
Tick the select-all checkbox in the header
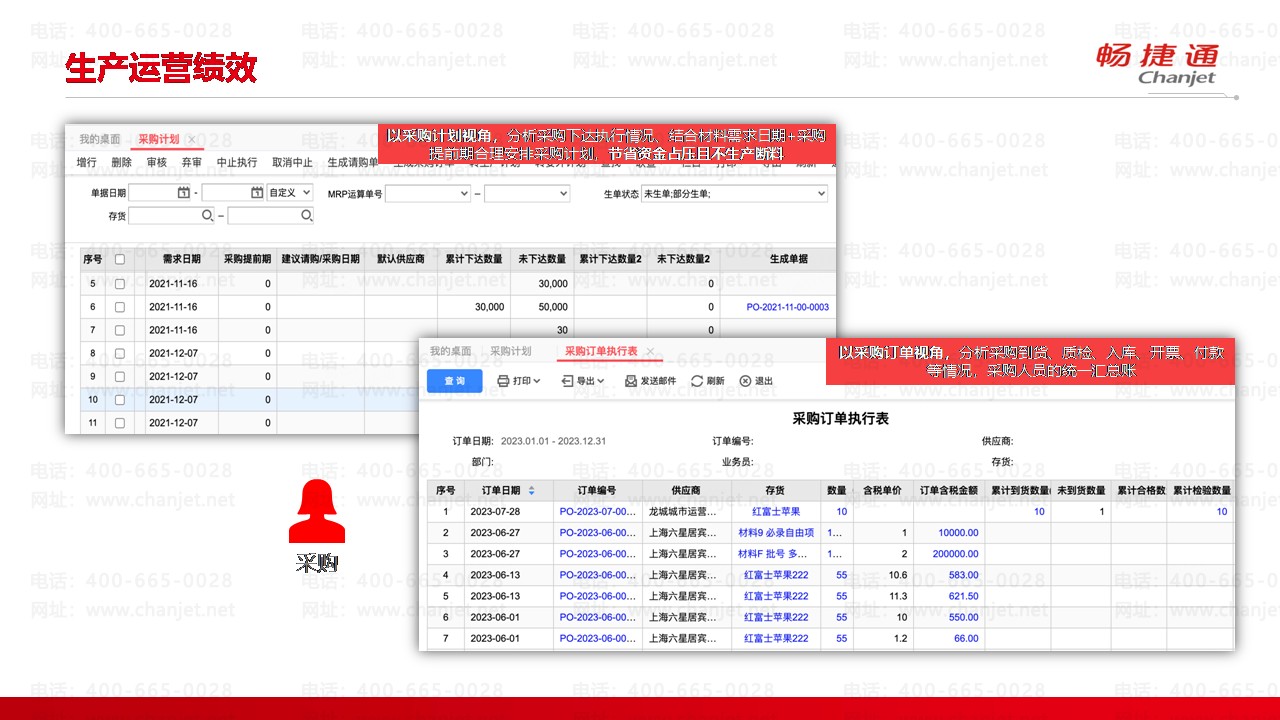tap(120, 259)
